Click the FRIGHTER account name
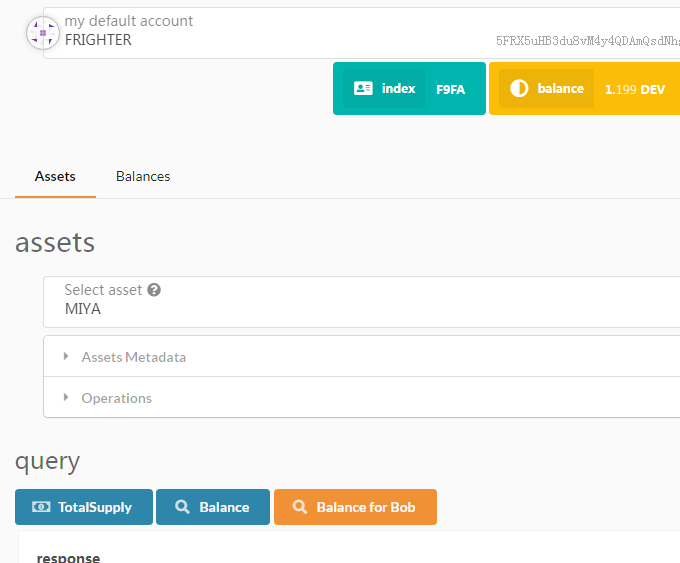This screenshot has width=680, height=563. click(x=98, y=40)
